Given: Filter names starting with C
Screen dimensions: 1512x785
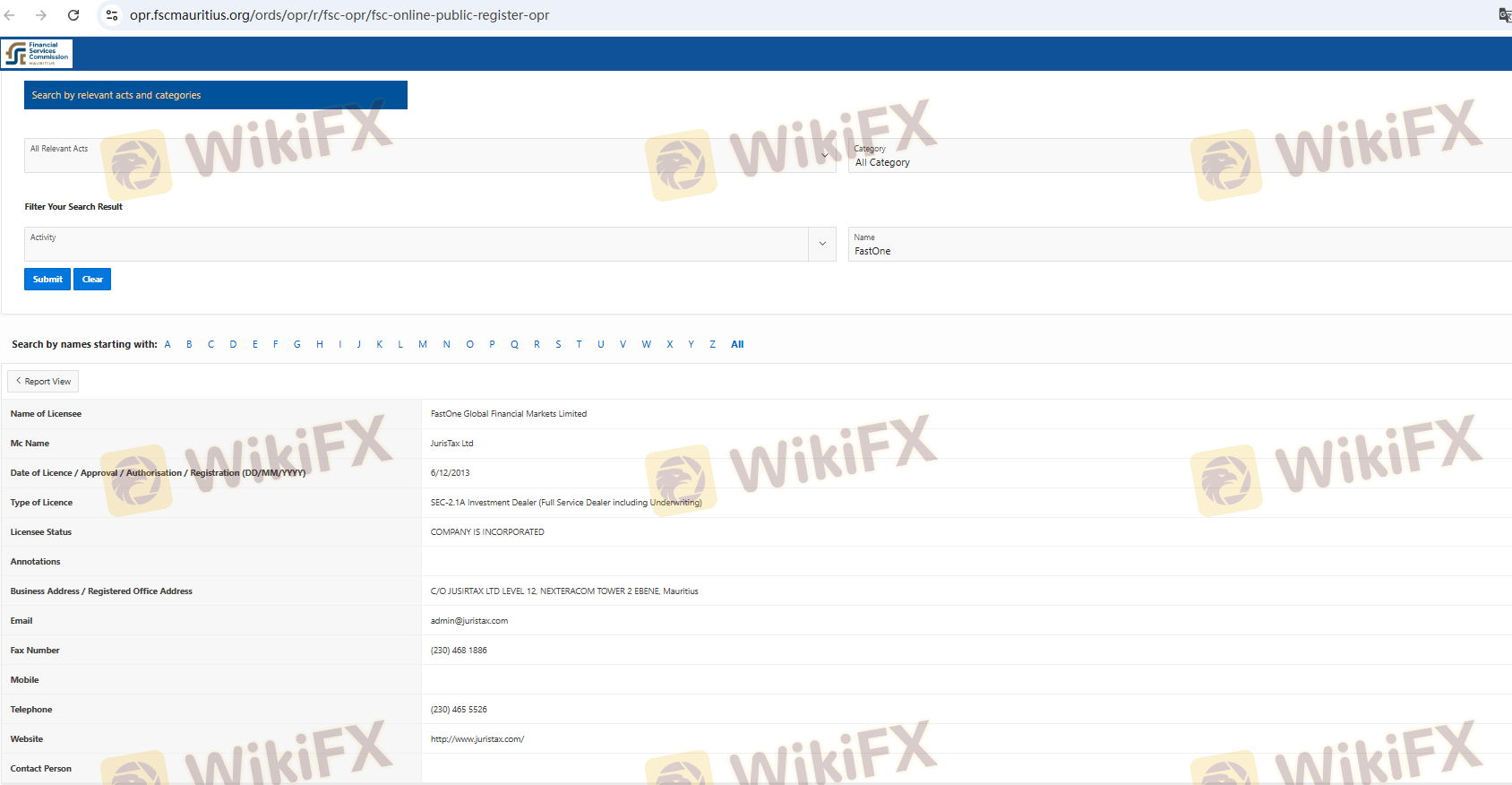Looking at the screenshot, I should point(211,344).
